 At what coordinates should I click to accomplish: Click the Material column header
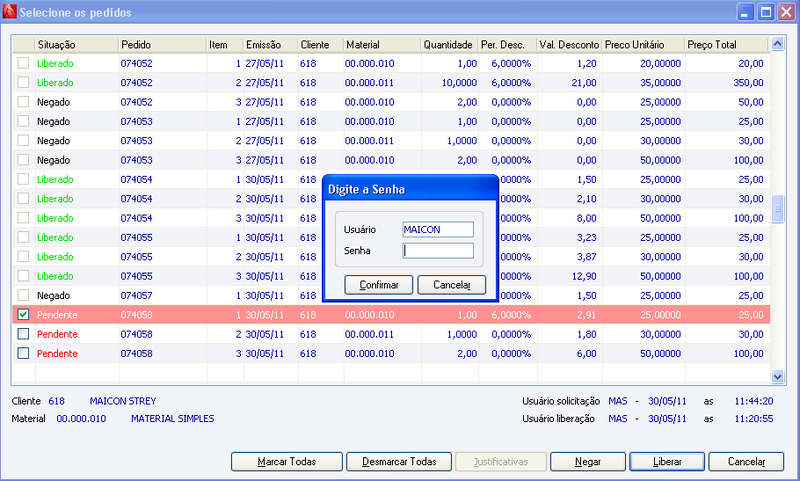(382, 45)
